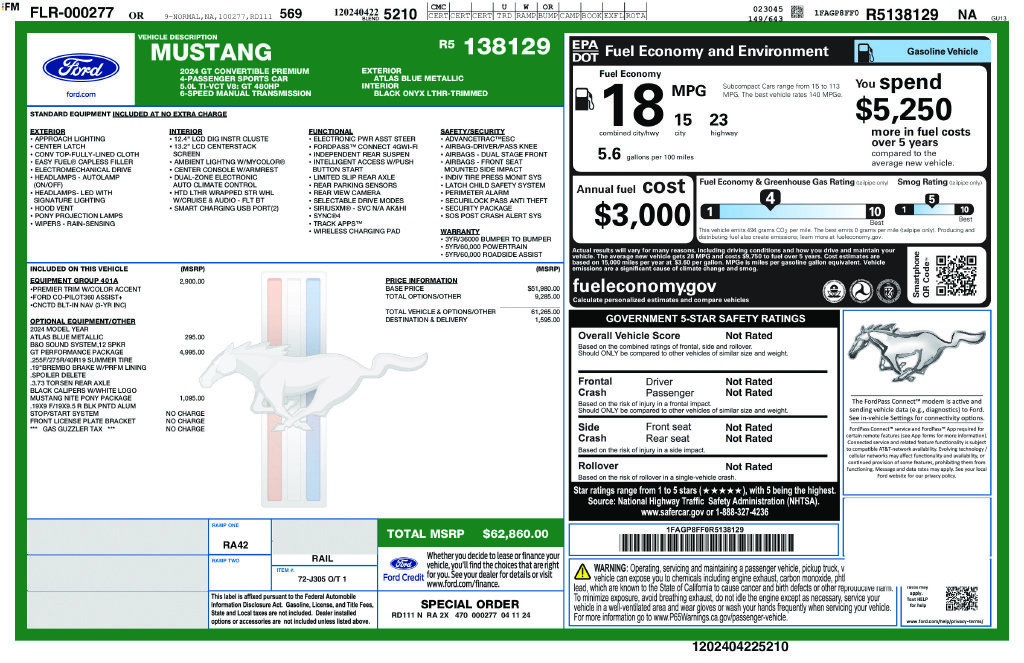Click the EPA DOT emblem
This screenshot has height=663, width=1024.
tap(584, 51)
